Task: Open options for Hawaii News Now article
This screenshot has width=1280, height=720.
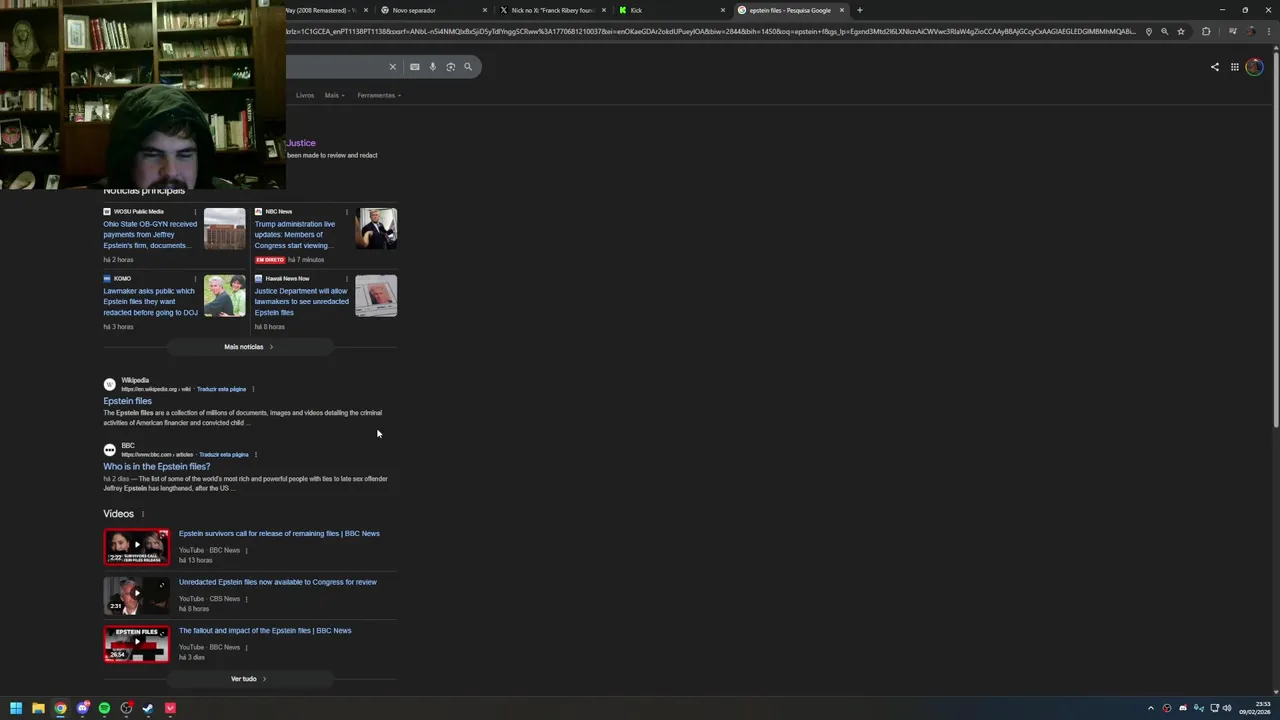Action: click(x=346, y=279)
